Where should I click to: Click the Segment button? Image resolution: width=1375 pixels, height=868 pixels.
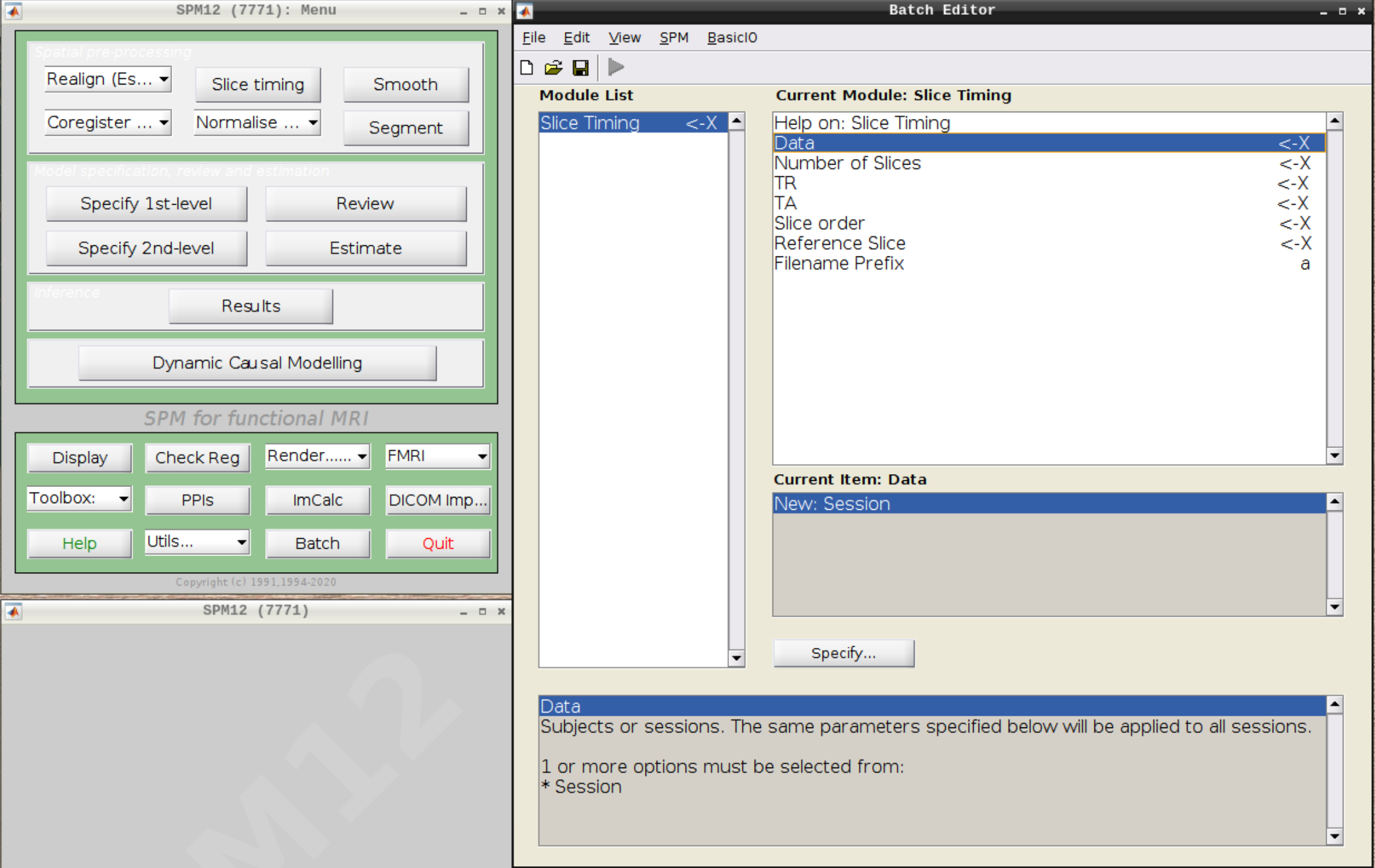click(406, 128)
